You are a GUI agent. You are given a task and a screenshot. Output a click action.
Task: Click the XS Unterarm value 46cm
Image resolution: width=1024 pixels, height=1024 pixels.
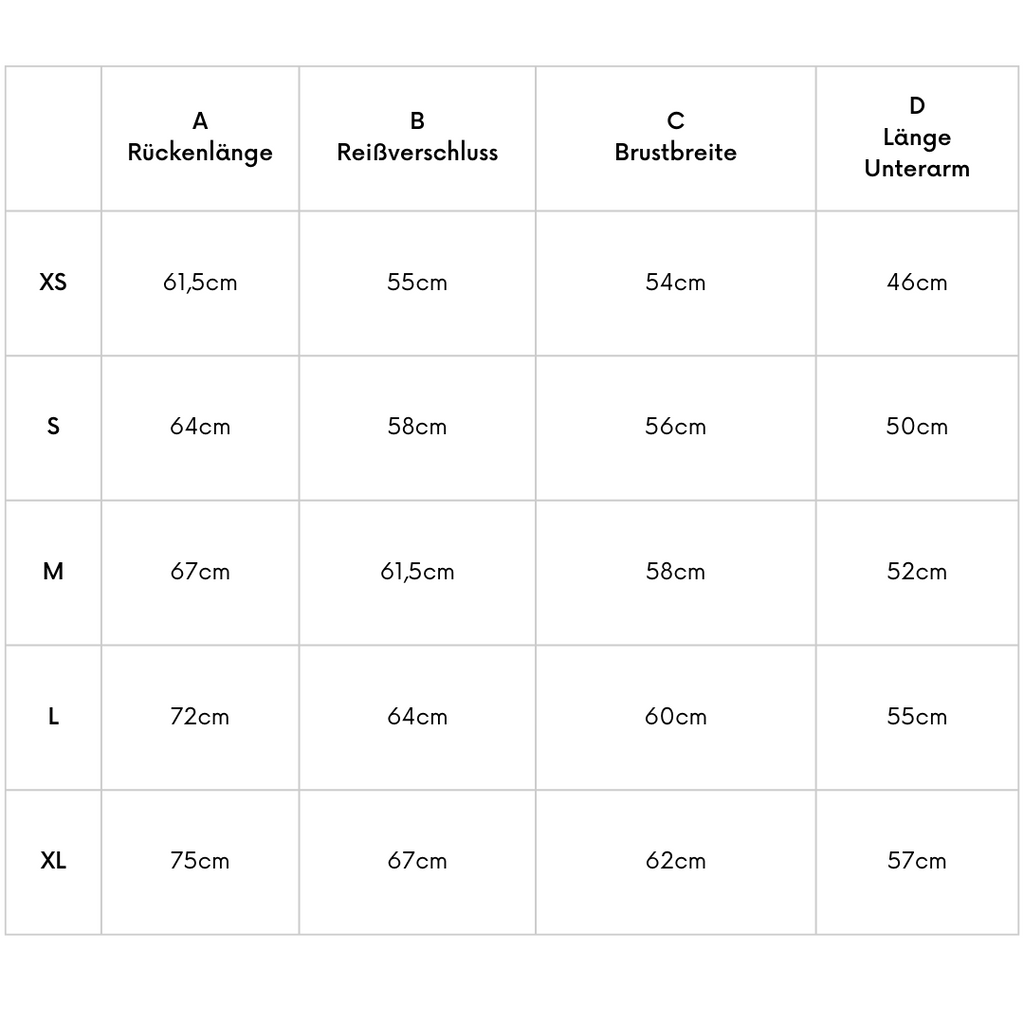tap(917, 282)
